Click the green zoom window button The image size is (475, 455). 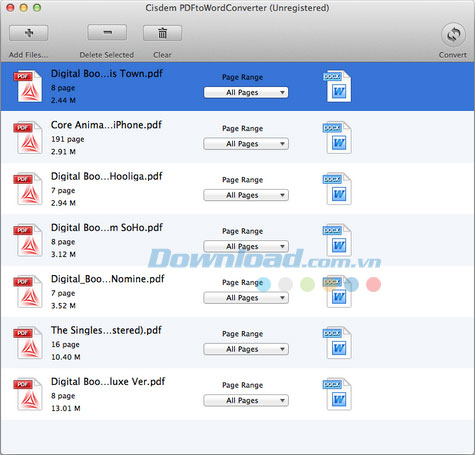(37, 7)
